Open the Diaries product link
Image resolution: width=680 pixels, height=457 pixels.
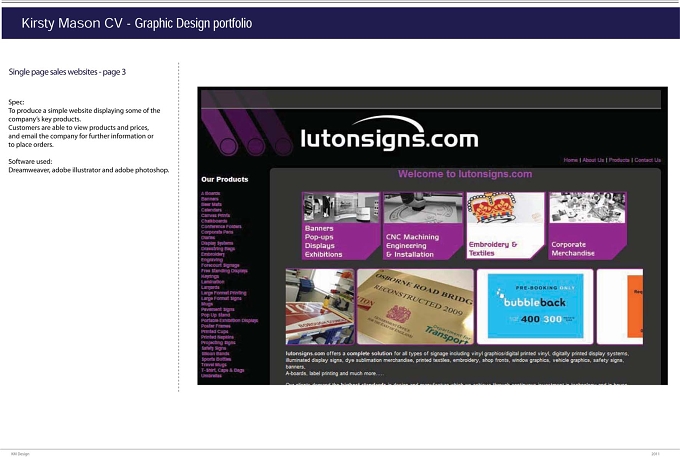208,238
